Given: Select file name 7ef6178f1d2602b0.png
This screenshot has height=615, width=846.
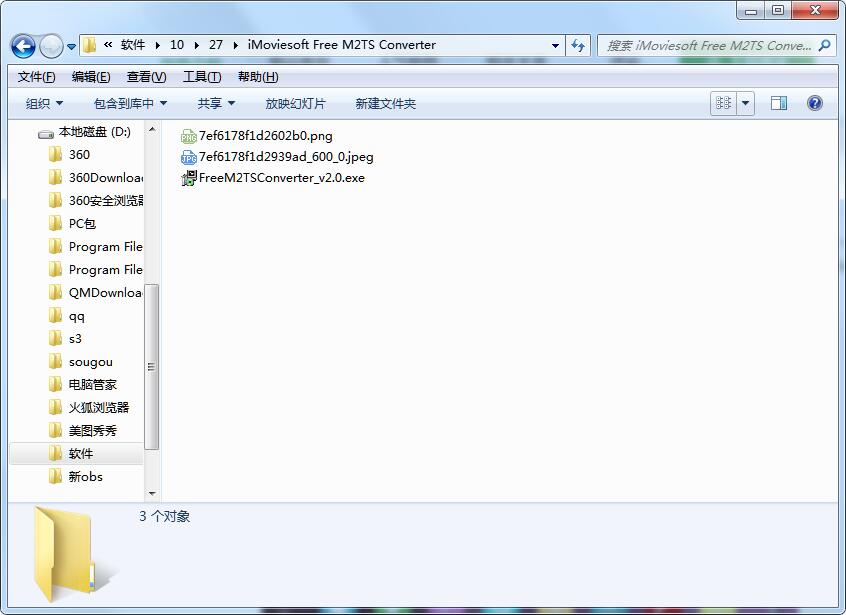Looking at the screenshot, I should 265,136.
